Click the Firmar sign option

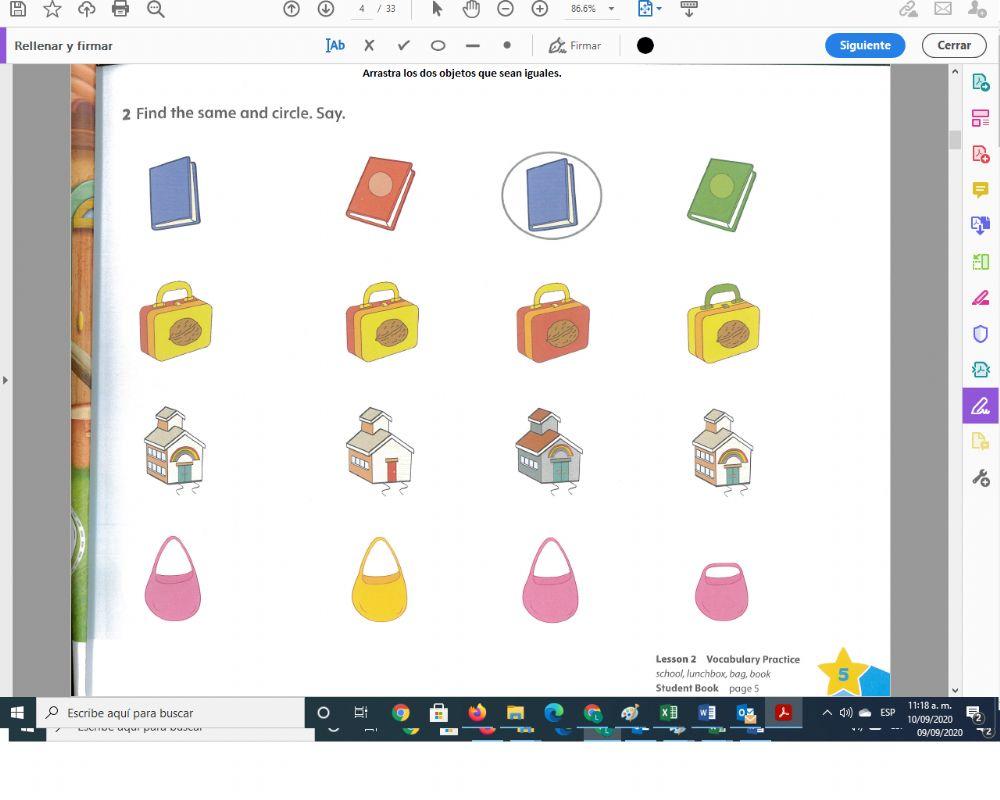[575, 45]
